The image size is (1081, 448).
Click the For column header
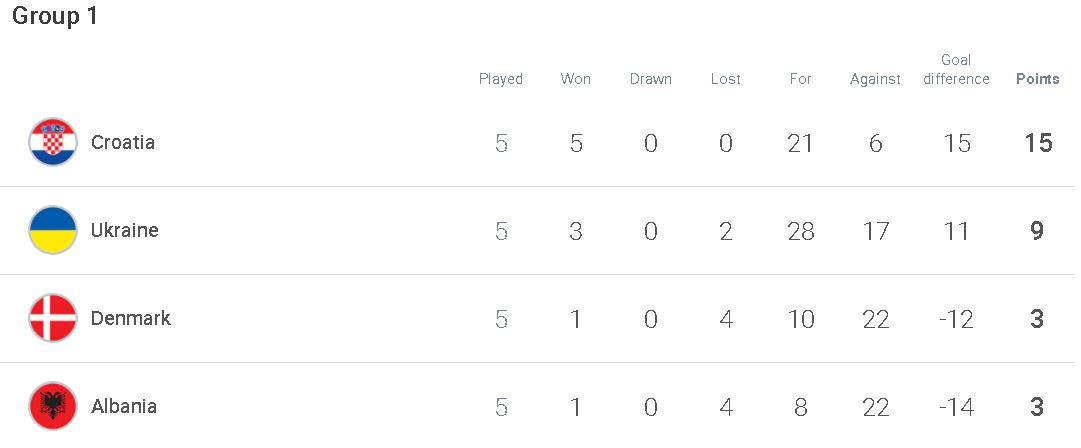pos(800,79)
